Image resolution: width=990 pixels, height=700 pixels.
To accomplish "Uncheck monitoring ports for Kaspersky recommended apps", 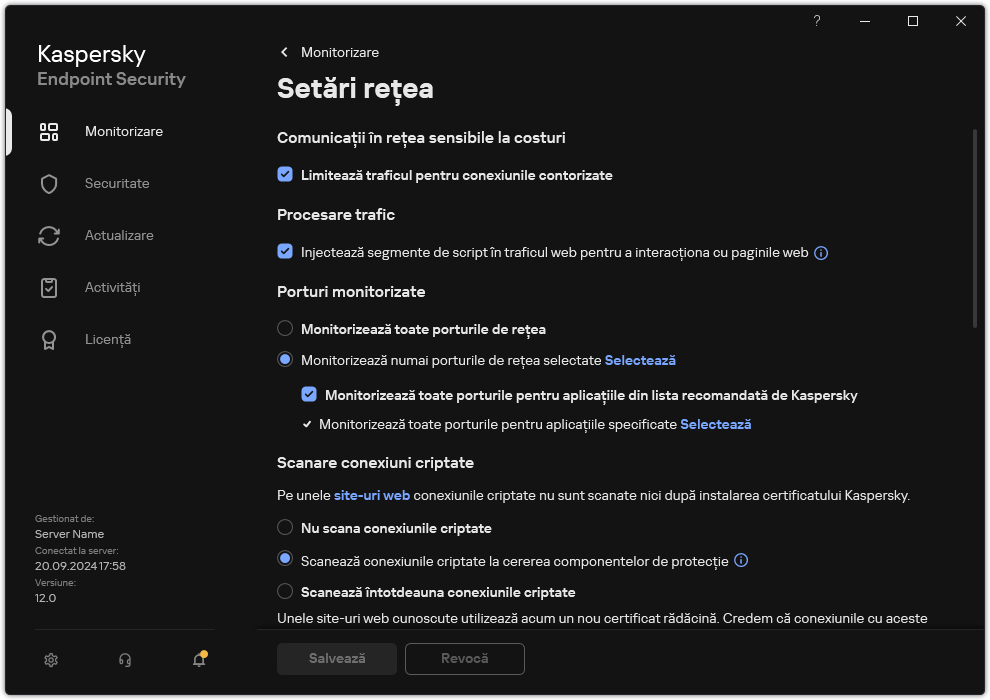I will point(309,395).
